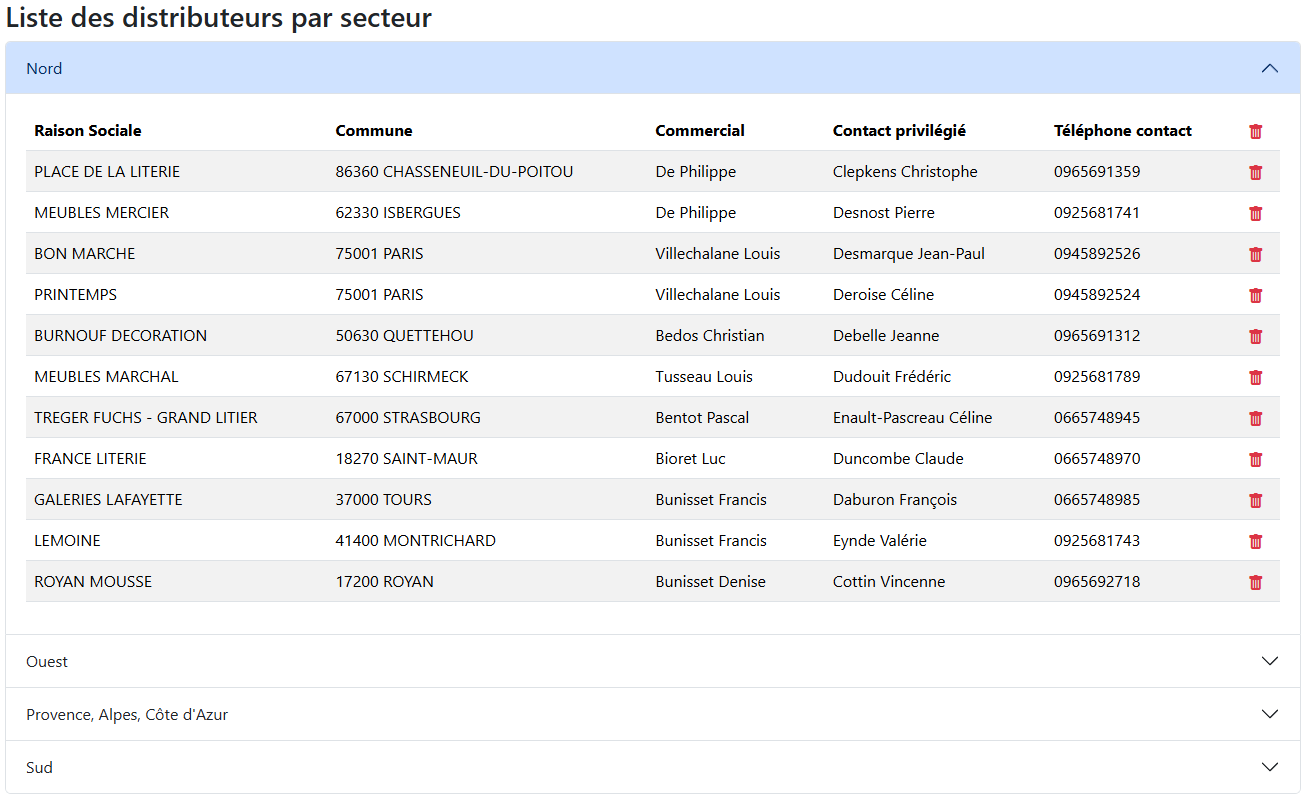This screenshot has width=1309, height=804.
Task: Remove the LEMOINE distributor
Action: click(x=1256, y=541)
